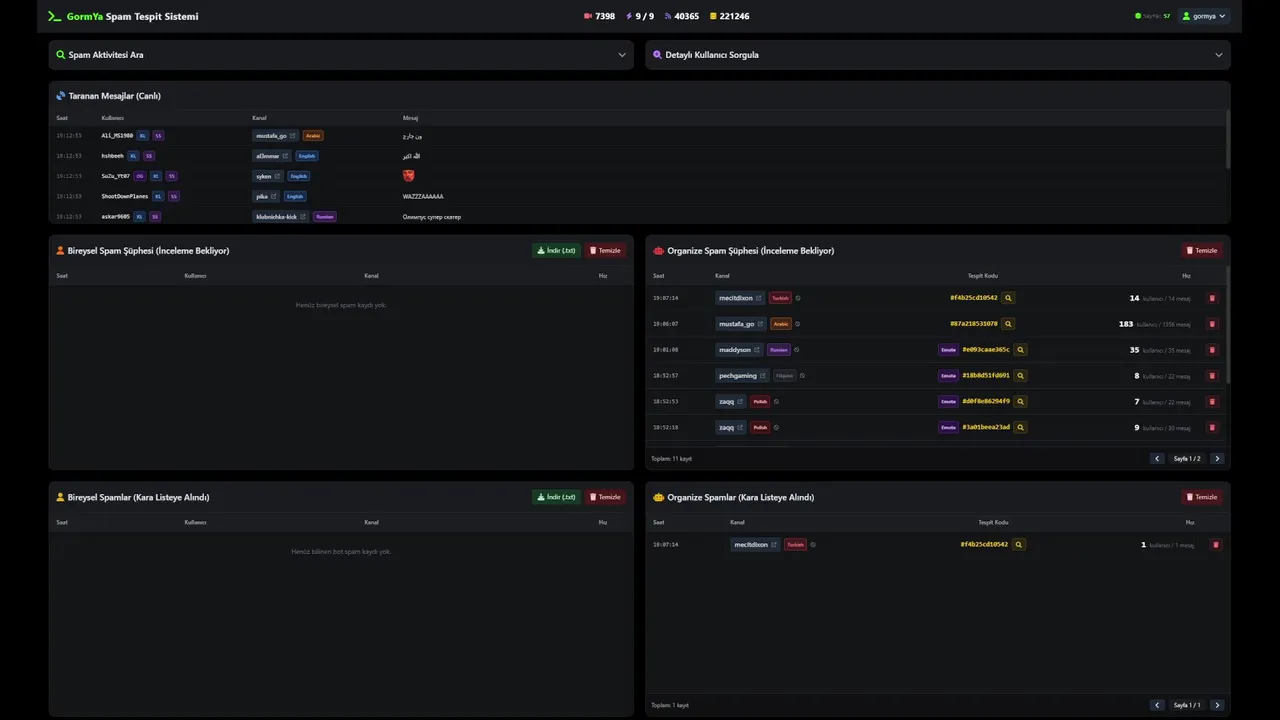
Task: Go to previous page of Organize Spam Şüphesi
Action: 1157,459
